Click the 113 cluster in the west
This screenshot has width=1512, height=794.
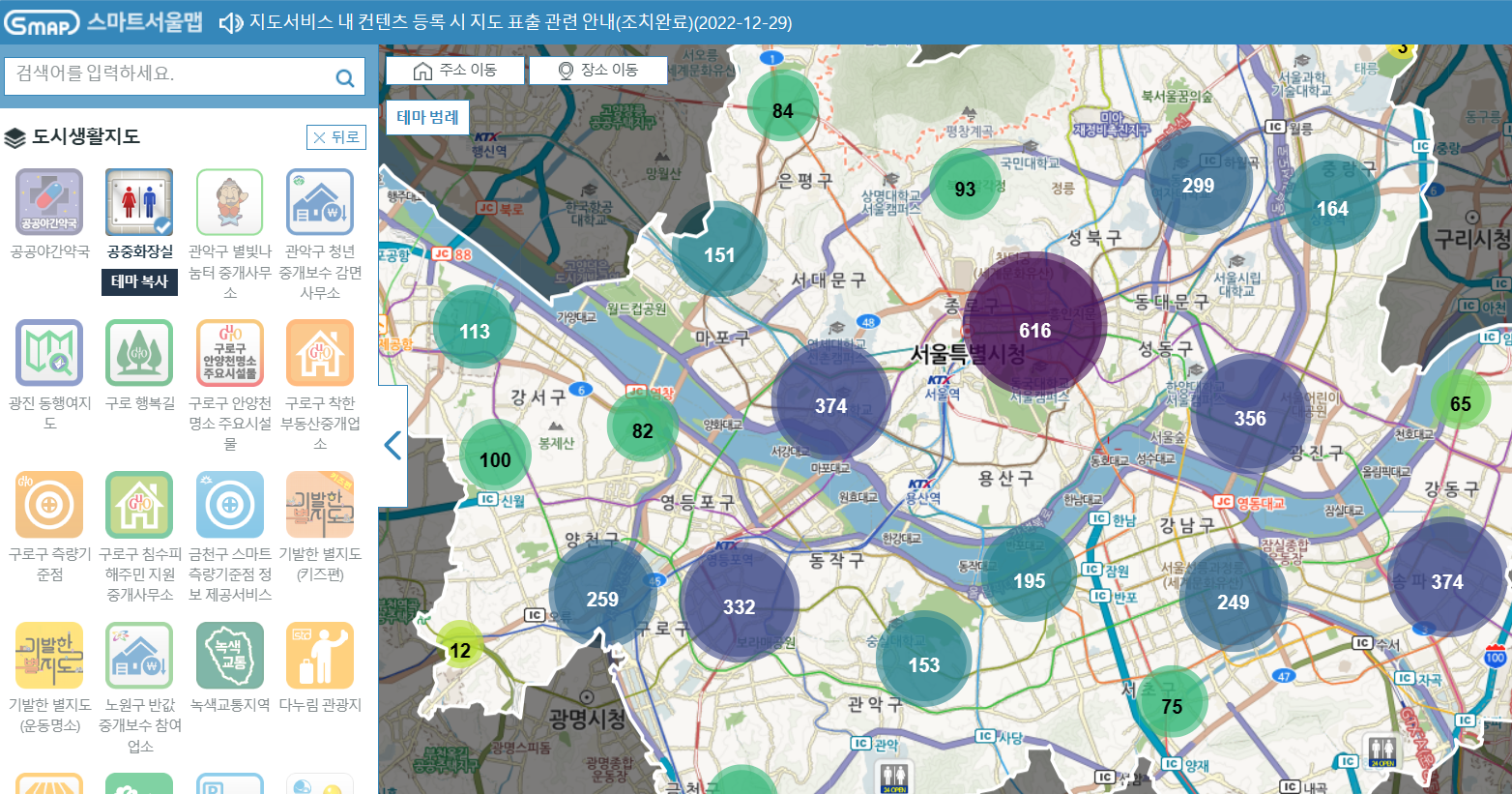474,327
